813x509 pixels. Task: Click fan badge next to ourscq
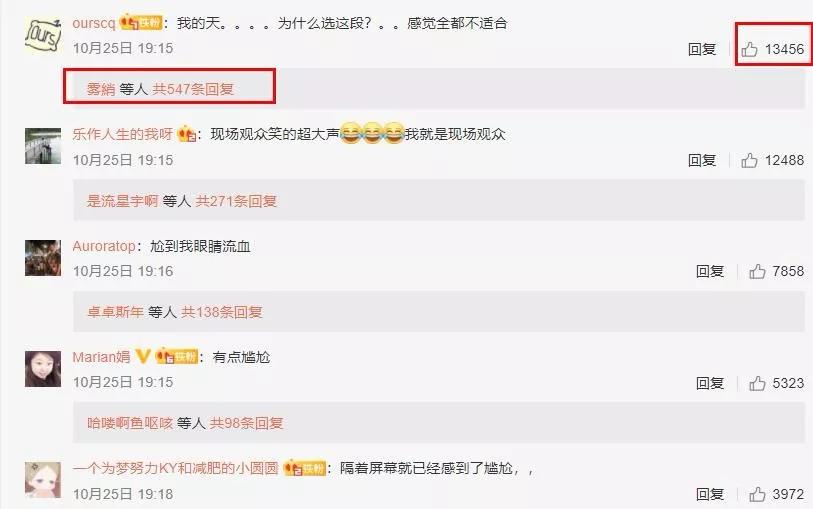[x=141, y=23]
